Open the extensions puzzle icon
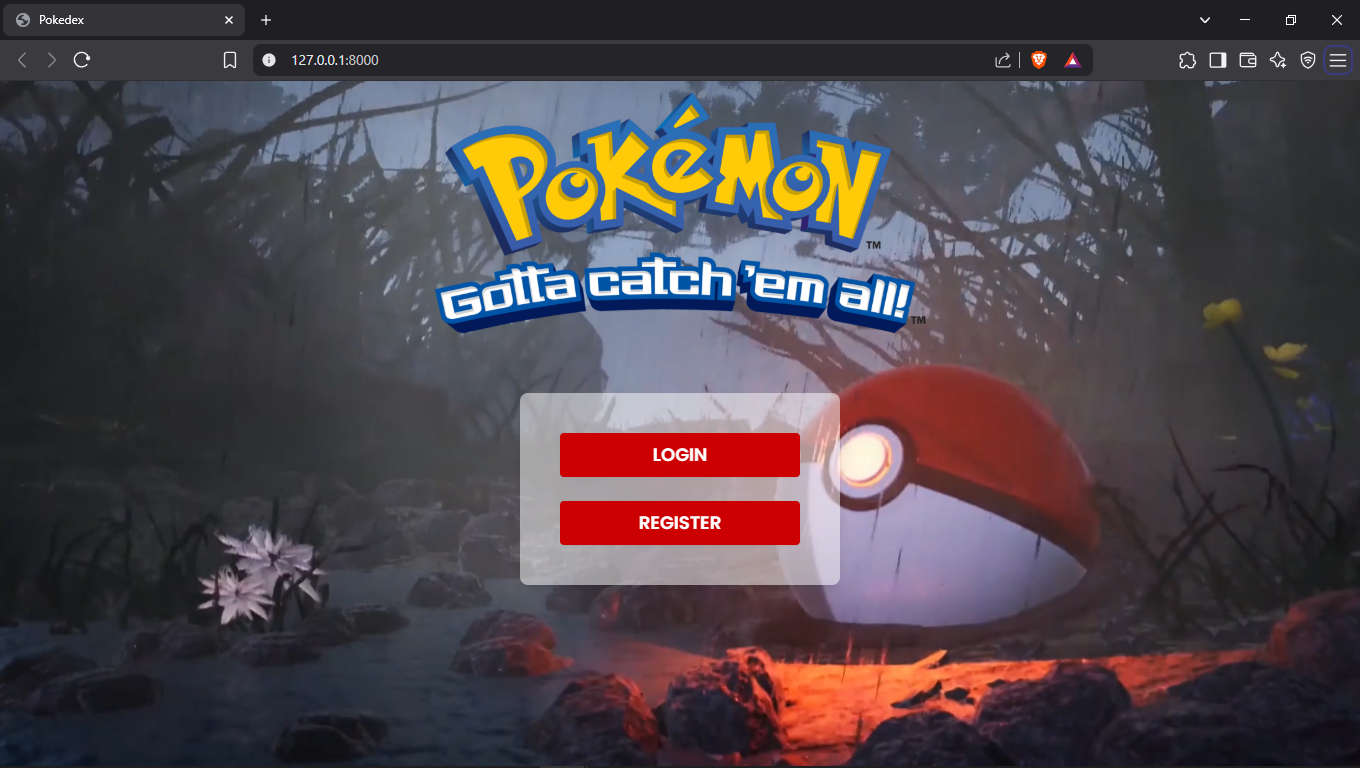The image size is (1360, 768). point(1187,60)
